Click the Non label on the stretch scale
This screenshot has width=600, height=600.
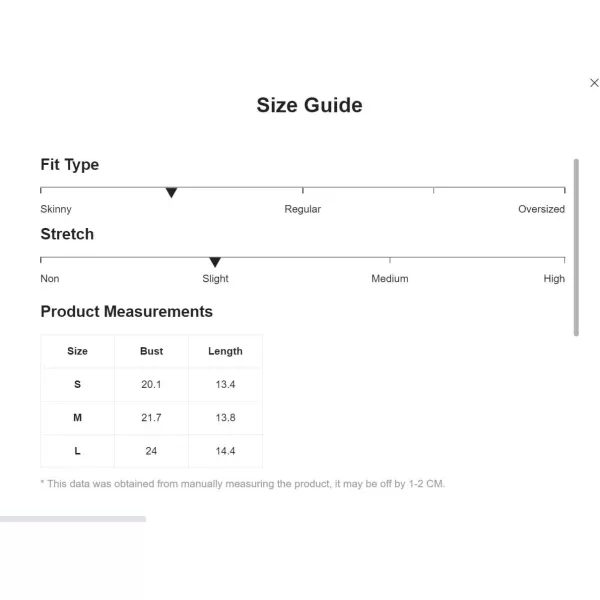50,279
